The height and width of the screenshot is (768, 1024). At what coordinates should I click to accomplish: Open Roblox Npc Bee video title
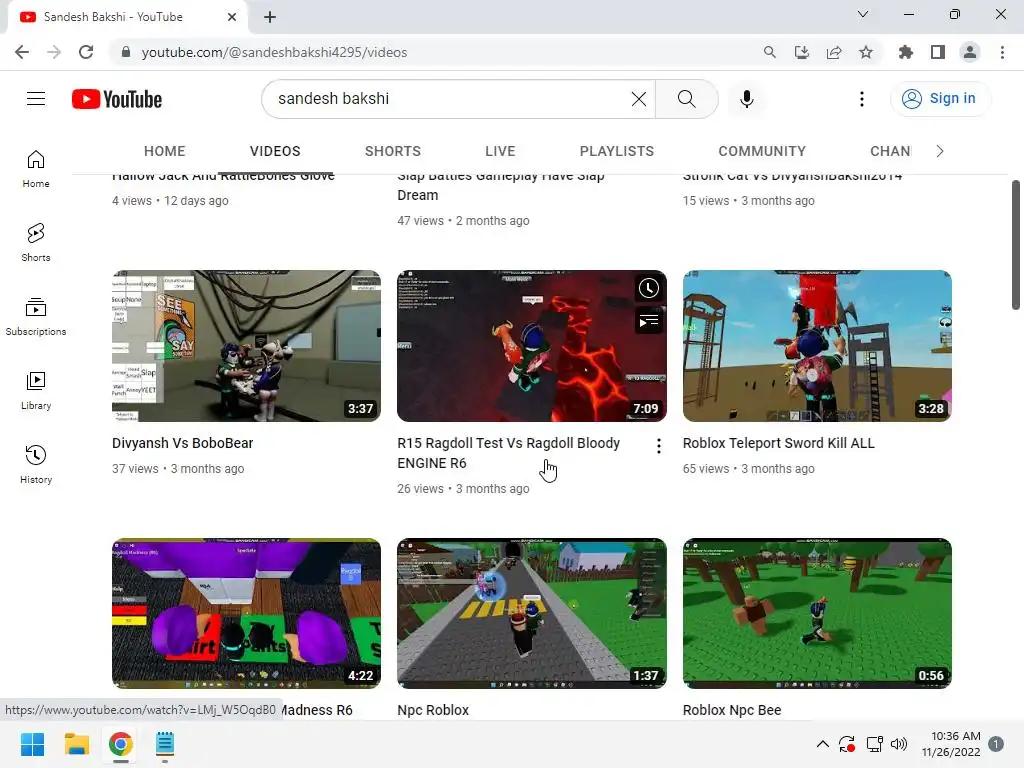pyautogui.click(x=732, y=710)
